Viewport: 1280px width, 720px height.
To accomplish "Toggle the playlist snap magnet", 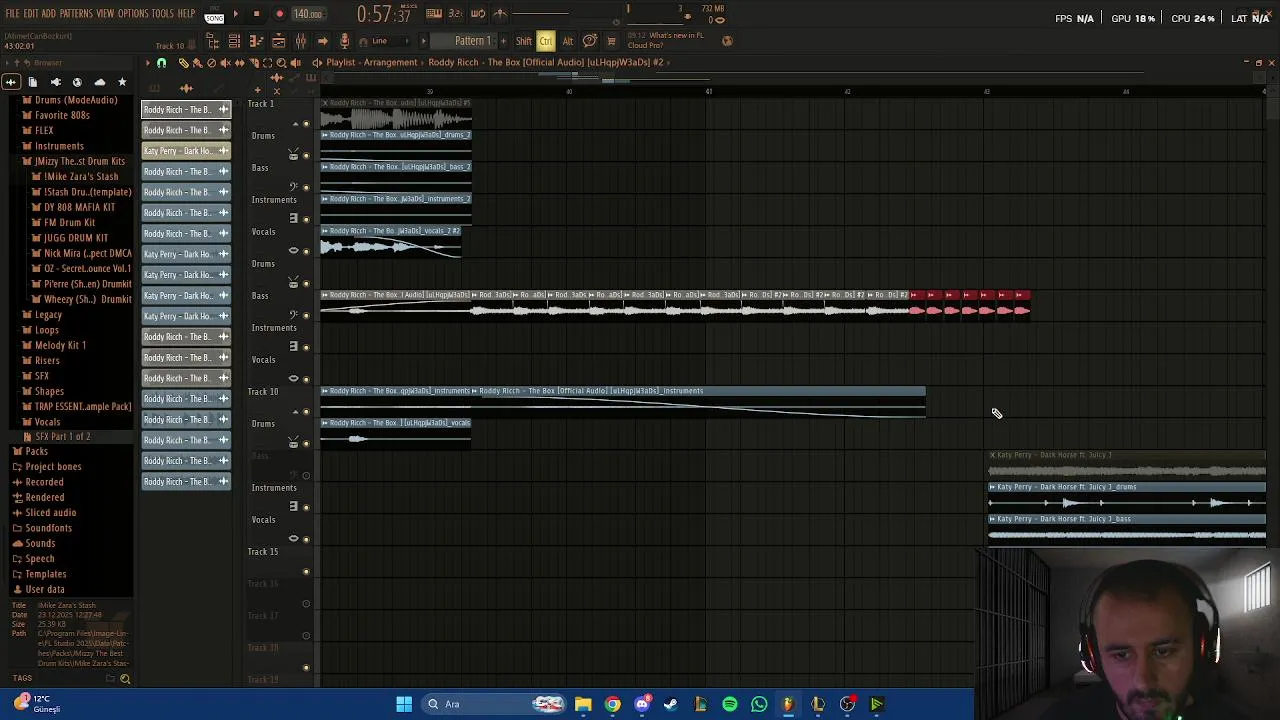I will coord(161,63).
